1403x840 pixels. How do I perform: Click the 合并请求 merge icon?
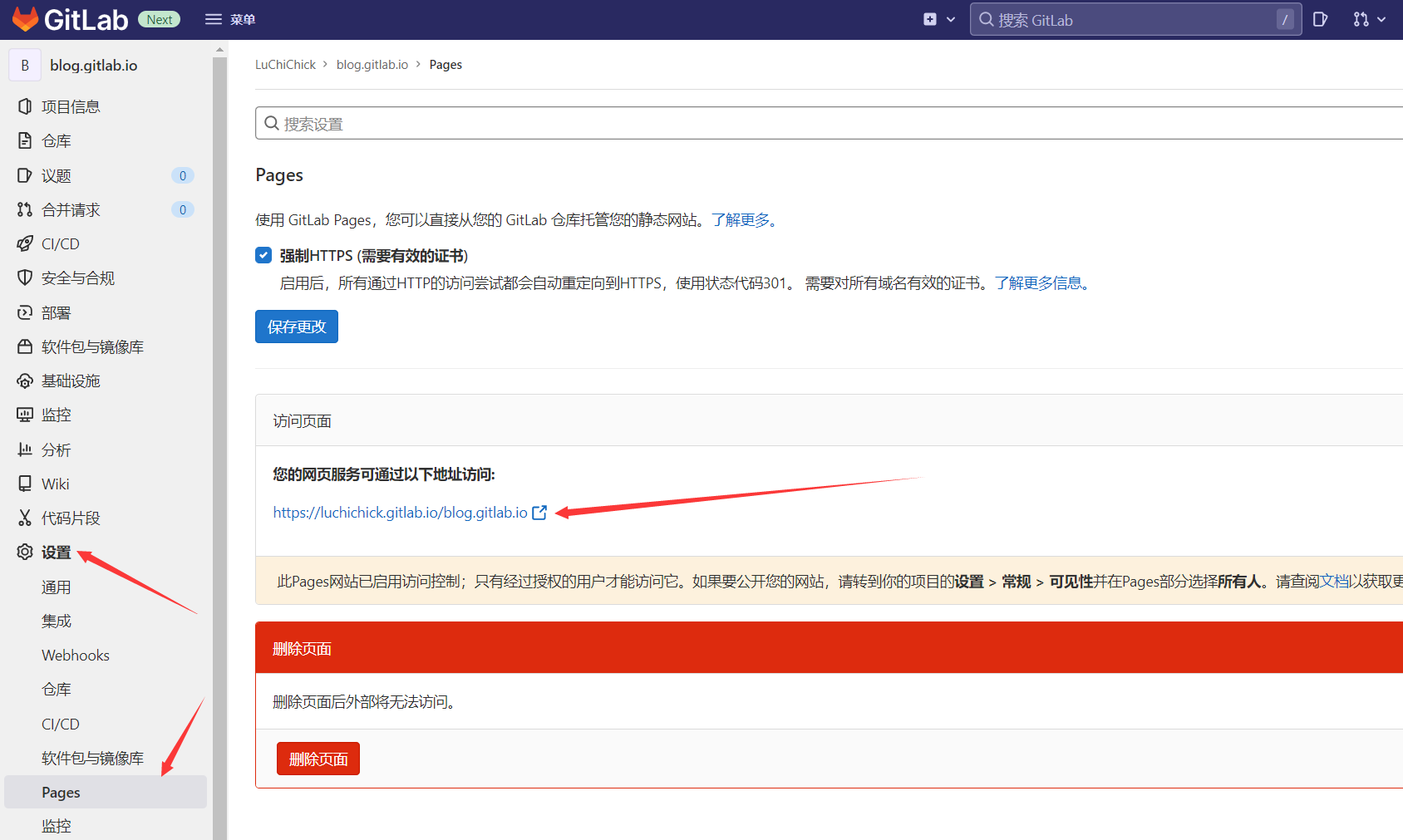[x=25, y=209]
